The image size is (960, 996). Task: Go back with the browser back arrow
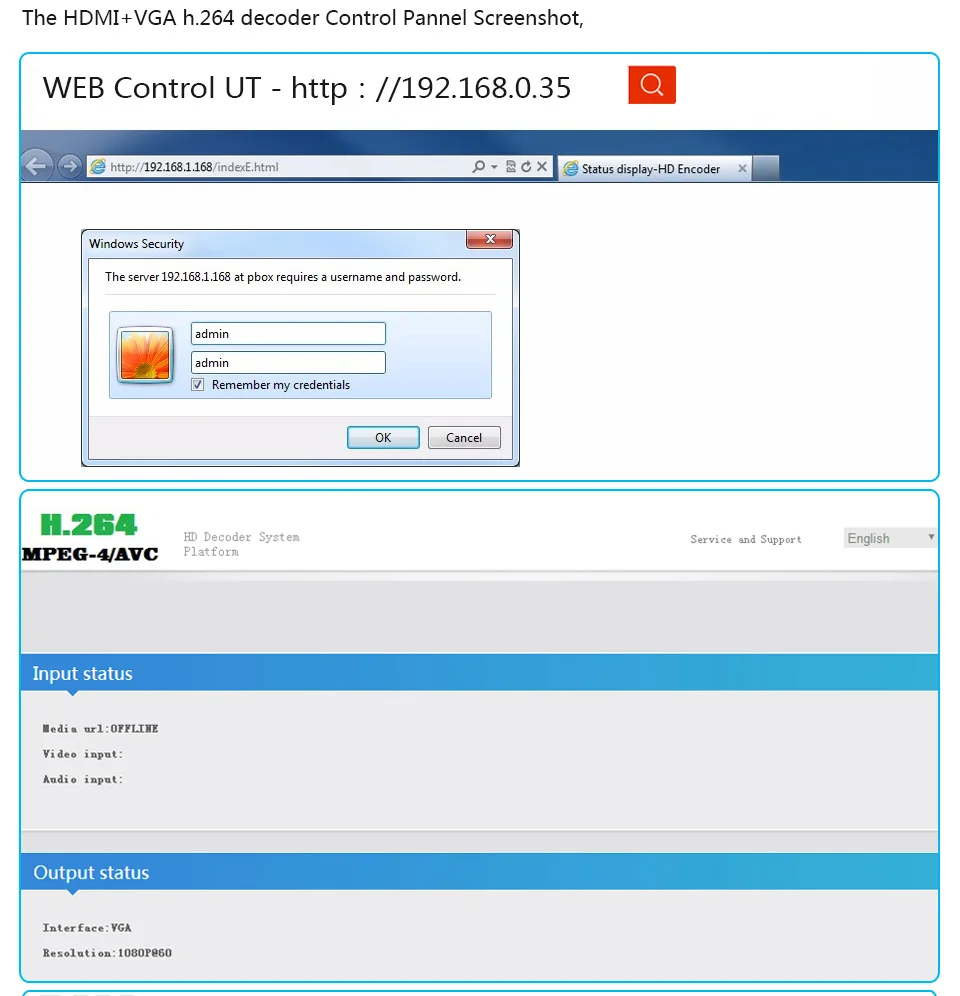click(37, 166)
